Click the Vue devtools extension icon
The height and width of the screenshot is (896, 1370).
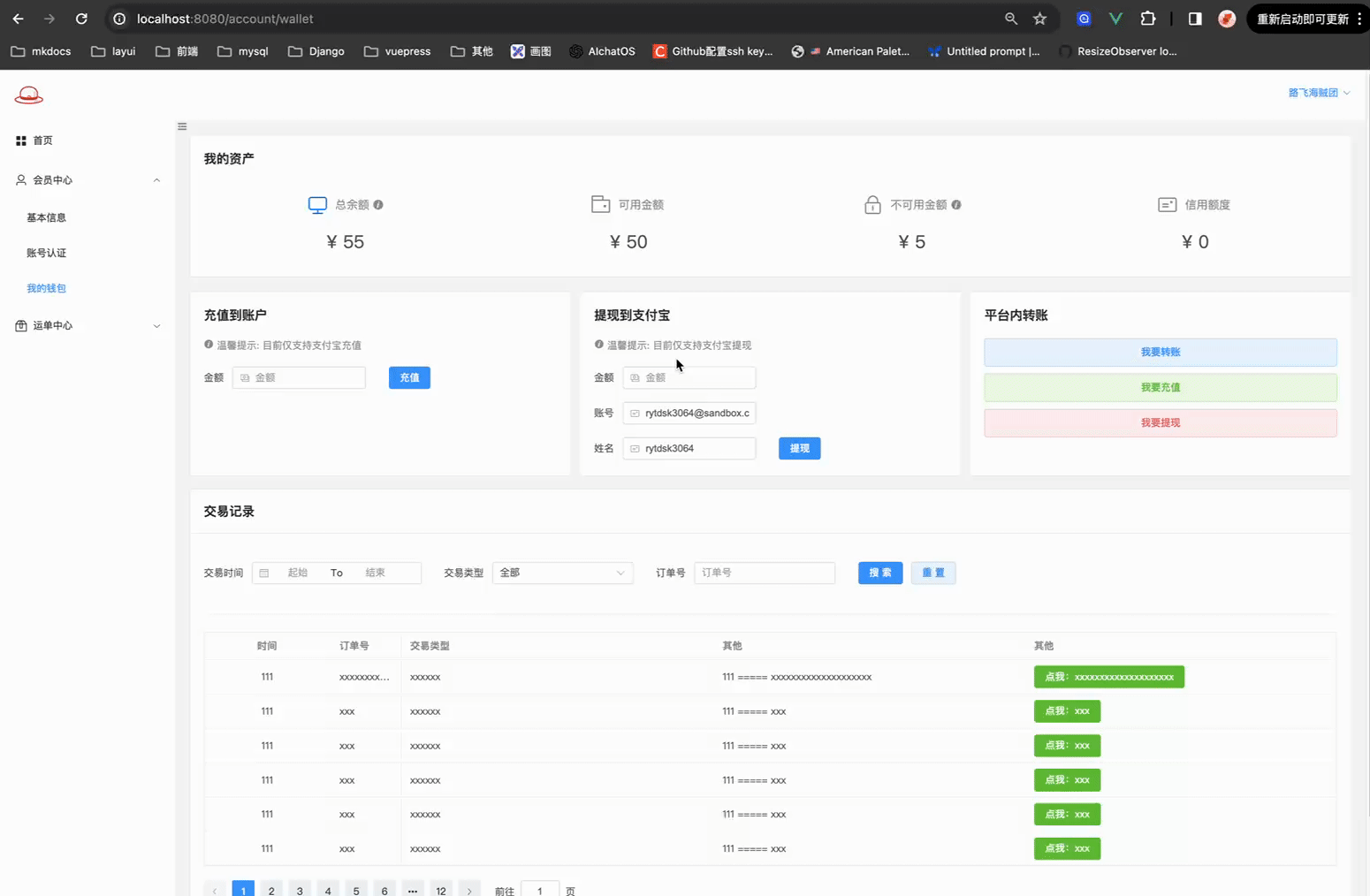[1115, 19]
